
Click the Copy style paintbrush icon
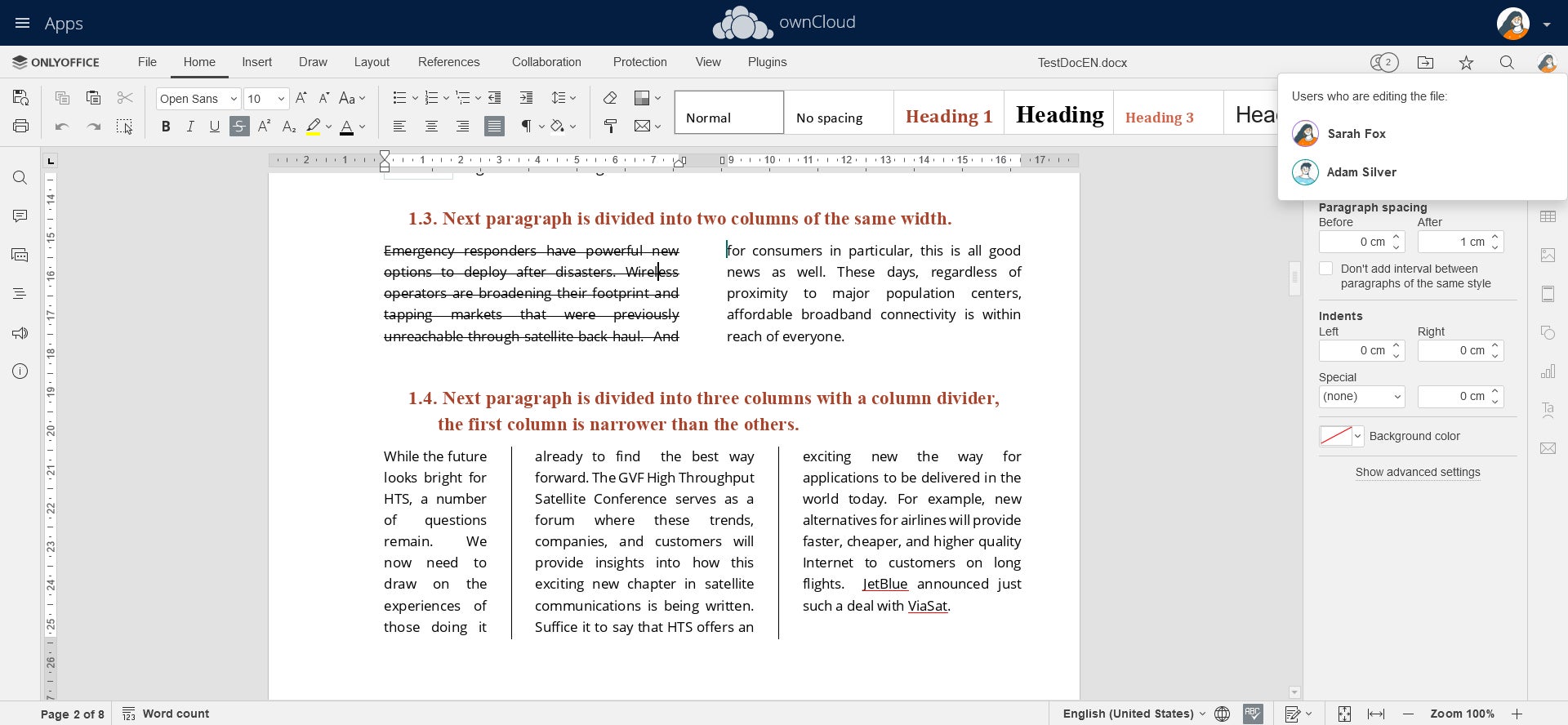[610, 126]
